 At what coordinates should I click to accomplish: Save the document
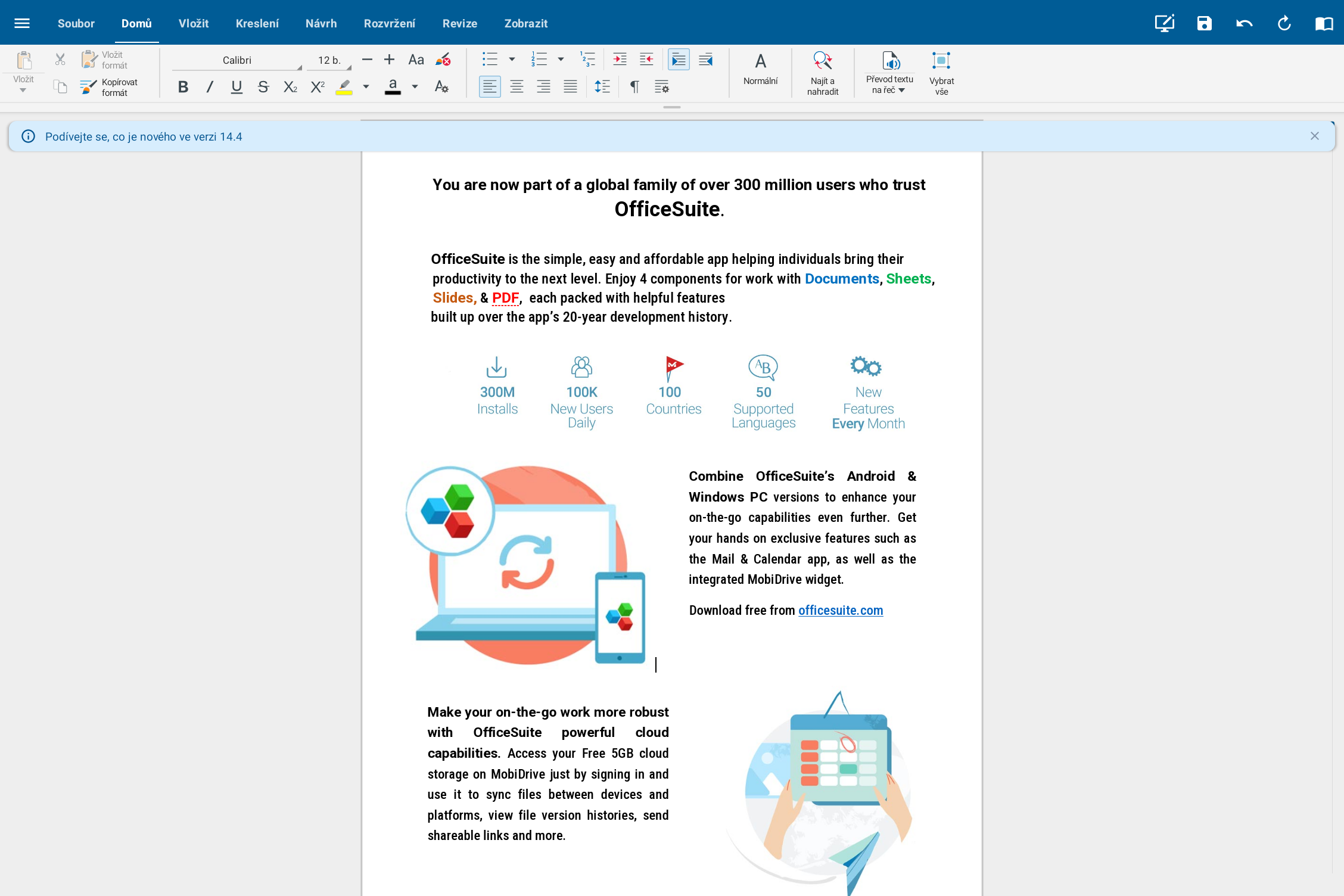click(1205, 23)
